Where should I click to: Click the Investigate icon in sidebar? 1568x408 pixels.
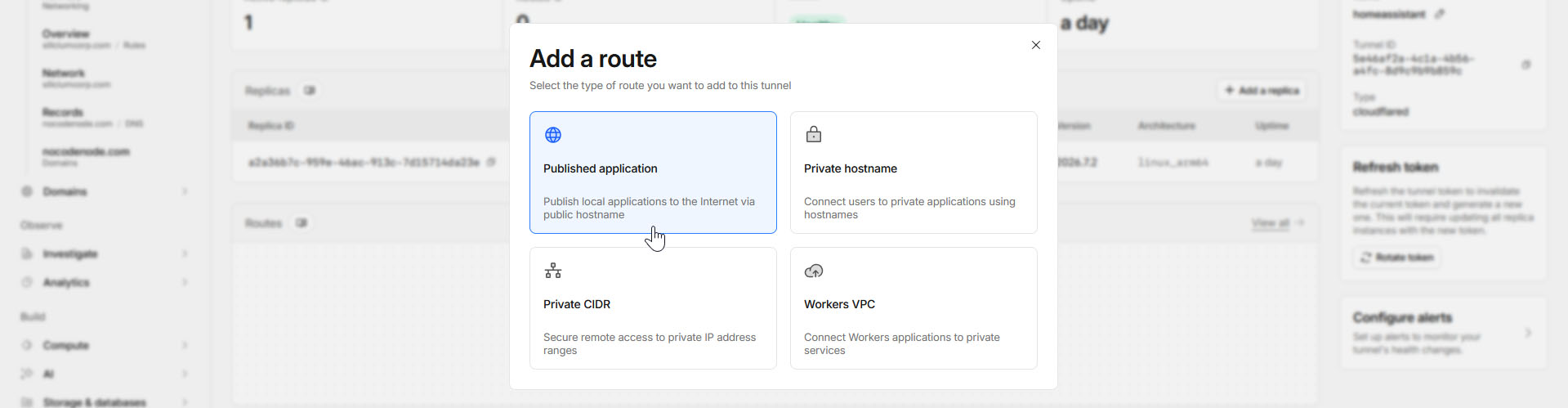point(27,253)
